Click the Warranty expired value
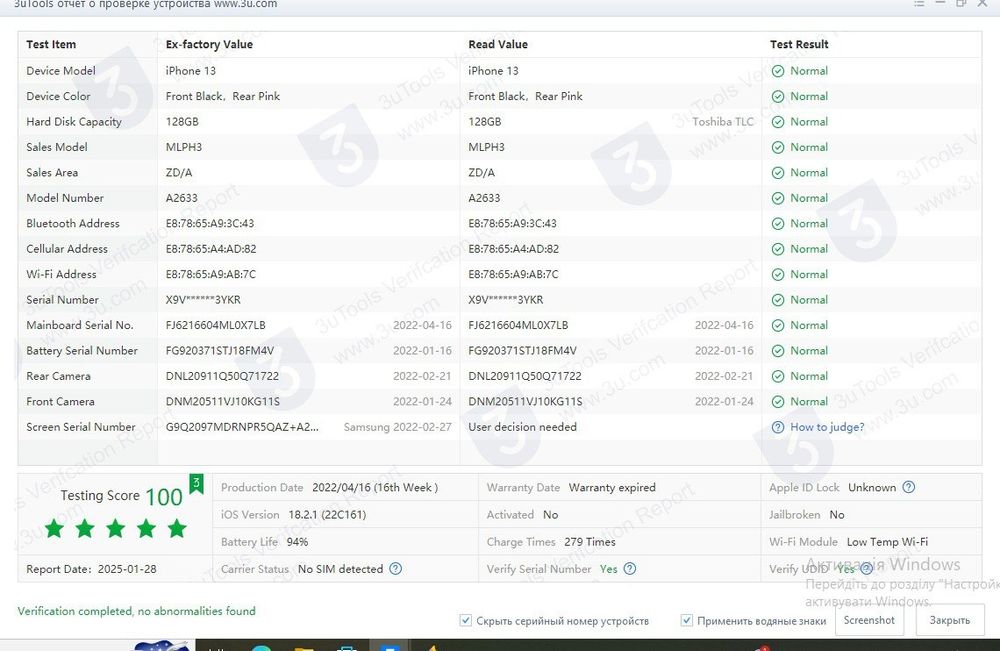The height and width of the screenshot is (651, 1000). 612,487
